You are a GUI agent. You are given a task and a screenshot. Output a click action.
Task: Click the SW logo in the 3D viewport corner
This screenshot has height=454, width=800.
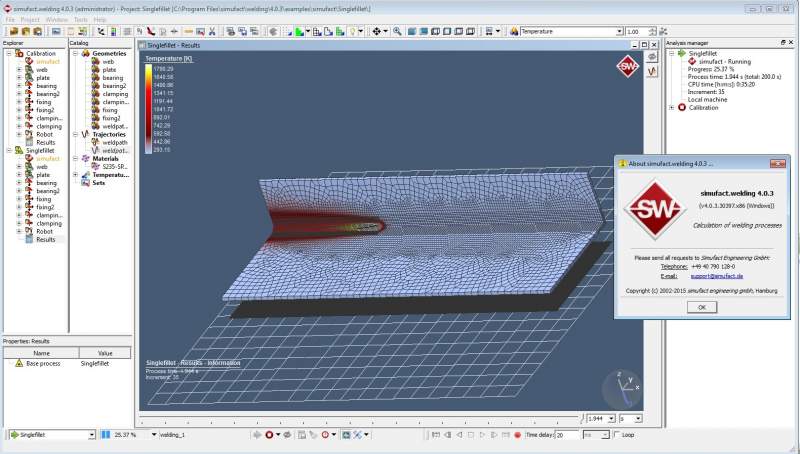click(628, 66)
